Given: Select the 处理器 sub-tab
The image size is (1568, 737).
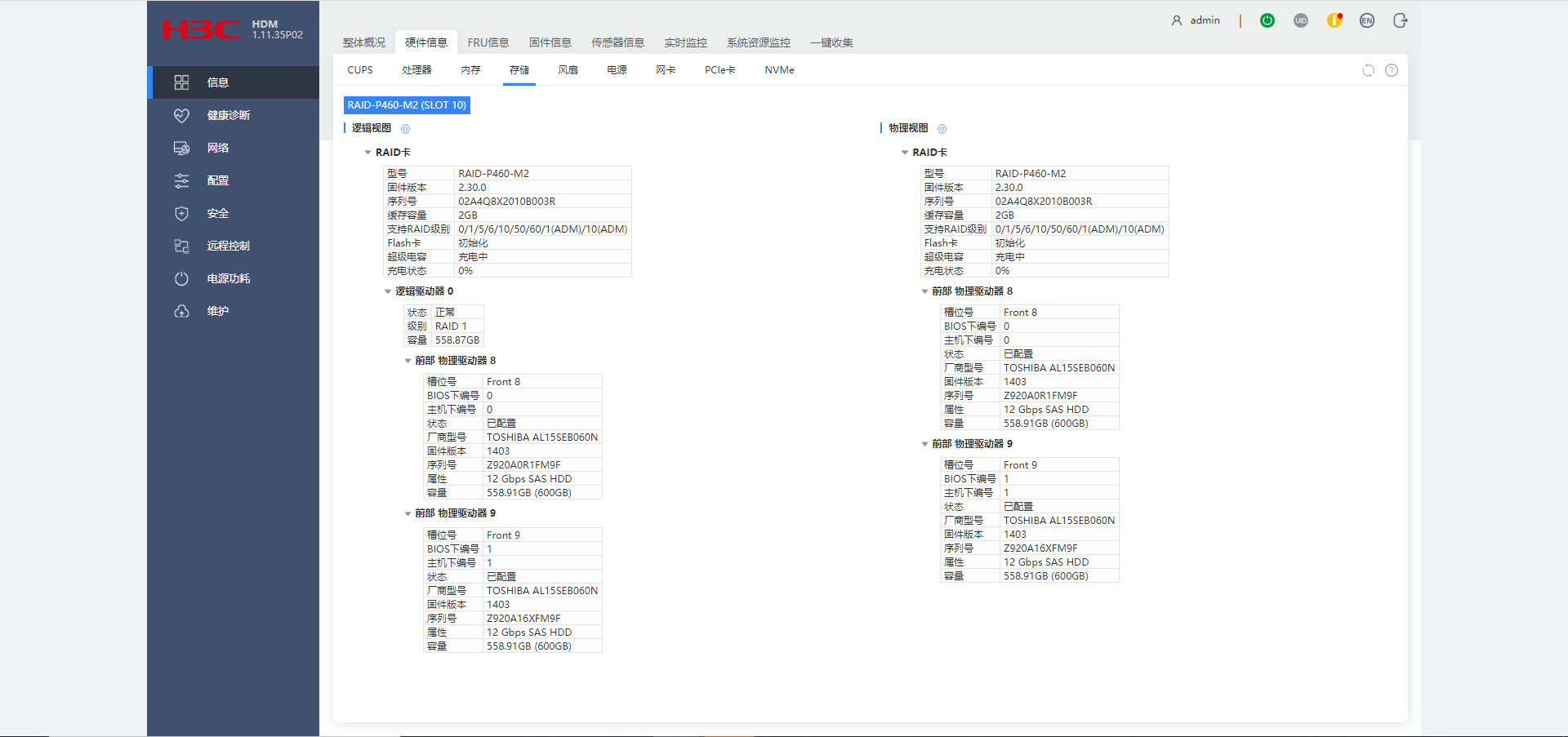Looking at the screenshot, I should 416,70.
